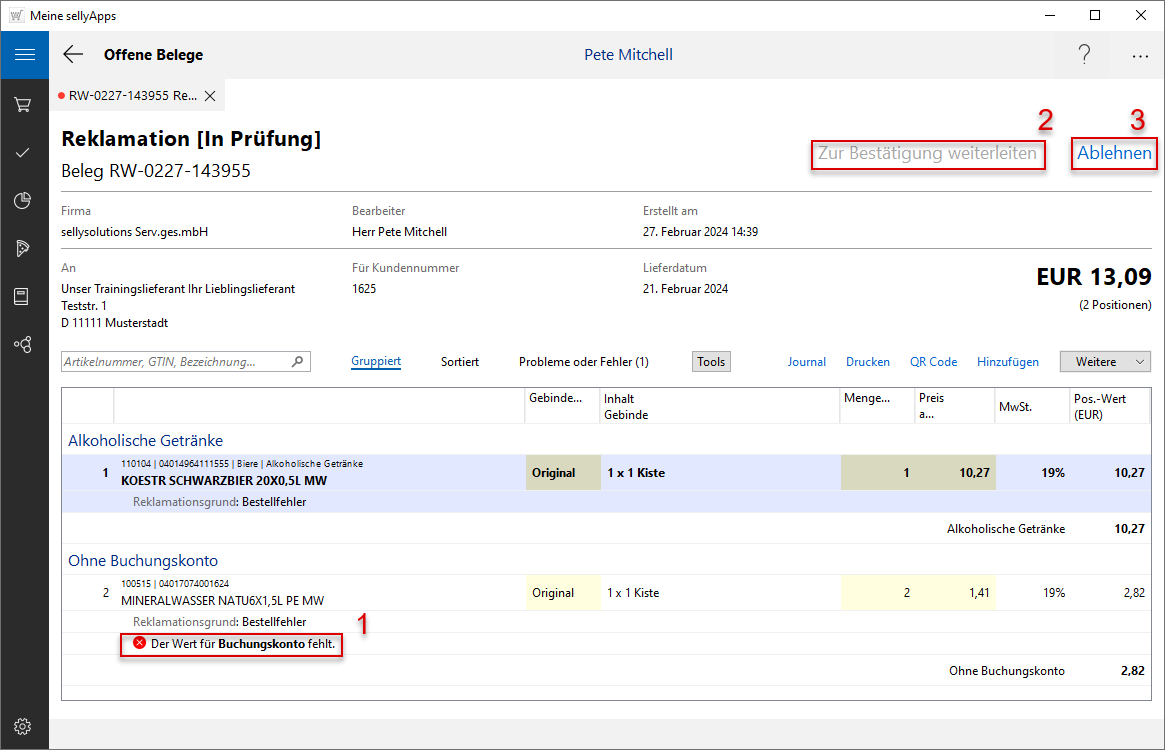Screen dimensions: 1165x750
Task: Switch to Gruppiert view
Action: pos(376,362)
